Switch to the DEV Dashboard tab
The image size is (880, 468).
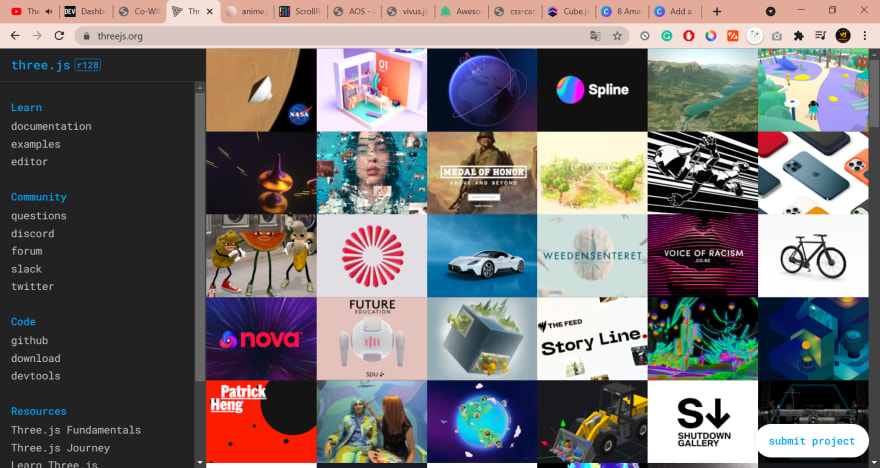tap(86, 12)
